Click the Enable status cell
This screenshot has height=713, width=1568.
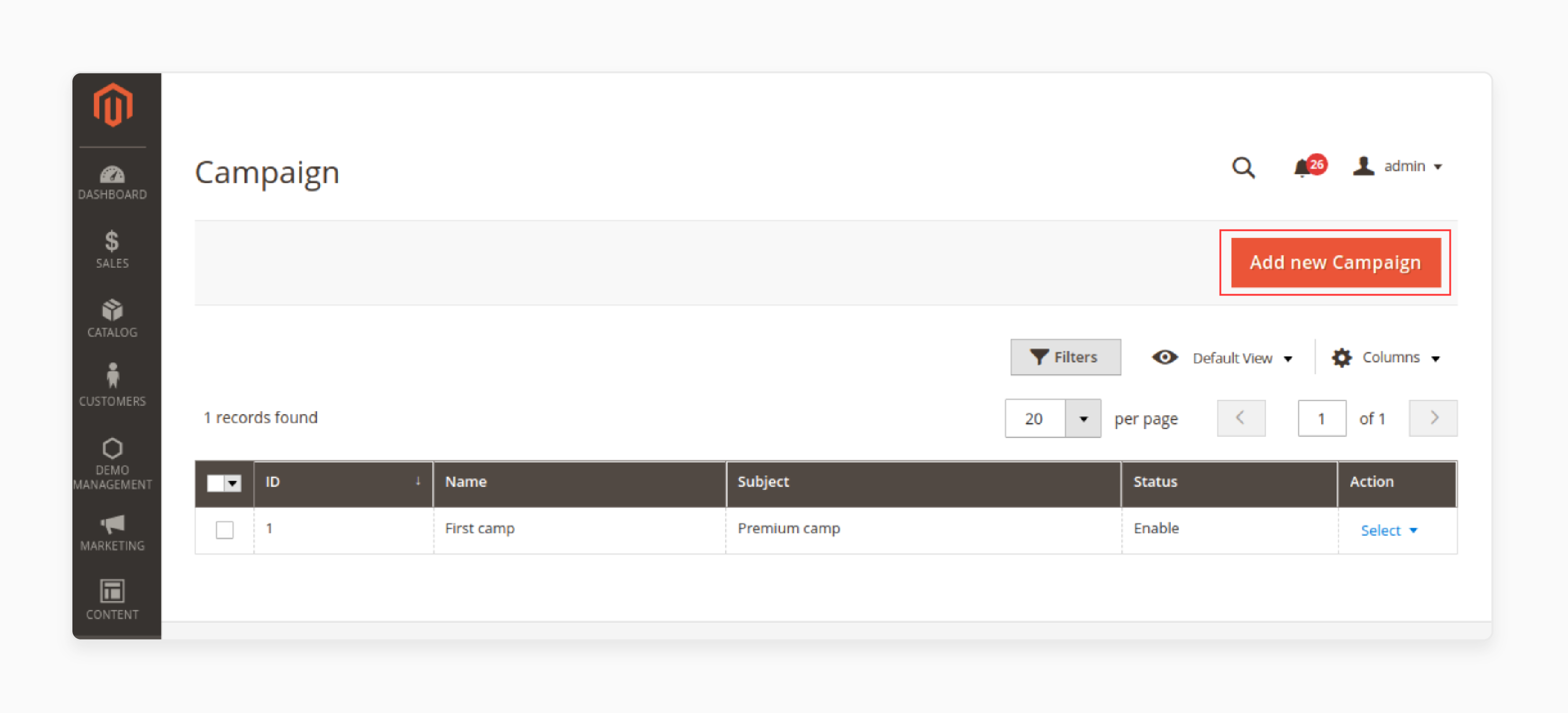click(1229, 529)
